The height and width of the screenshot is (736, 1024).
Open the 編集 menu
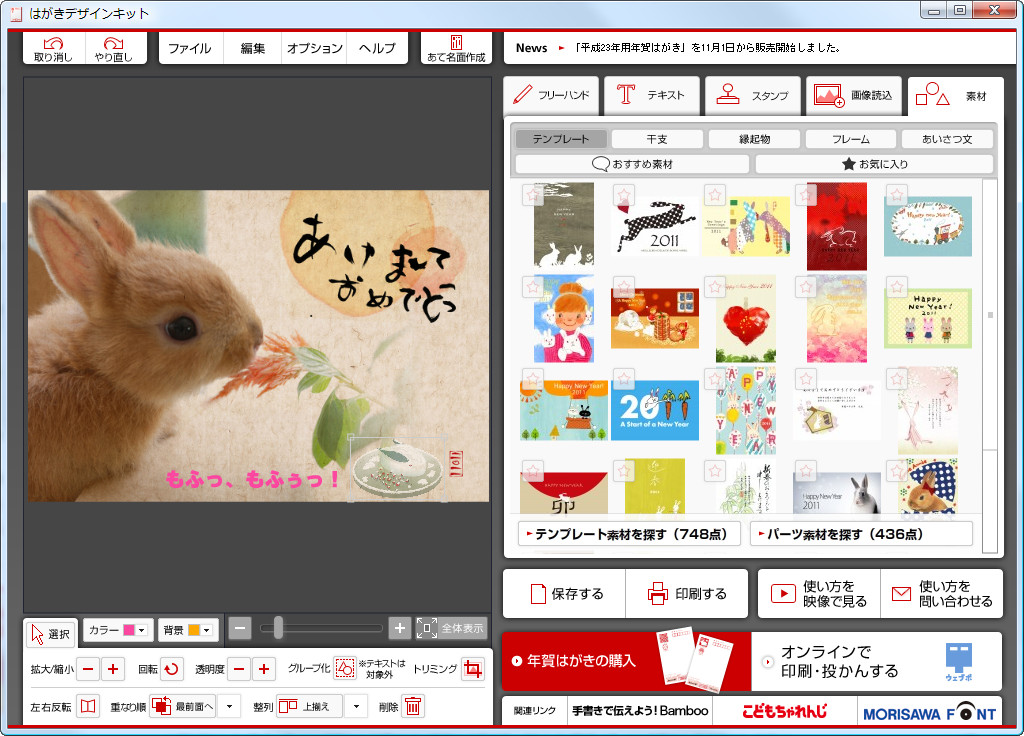(252, 48)
